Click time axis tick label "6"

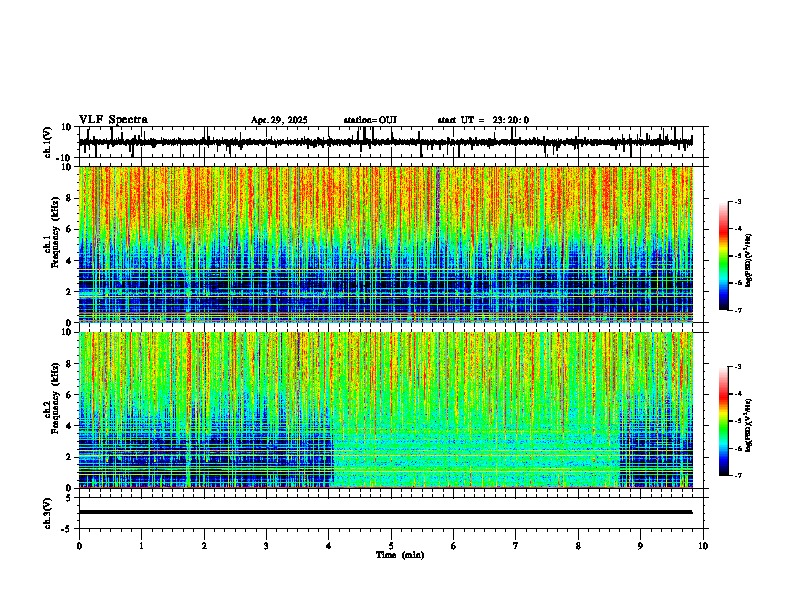tap(454, 546)
